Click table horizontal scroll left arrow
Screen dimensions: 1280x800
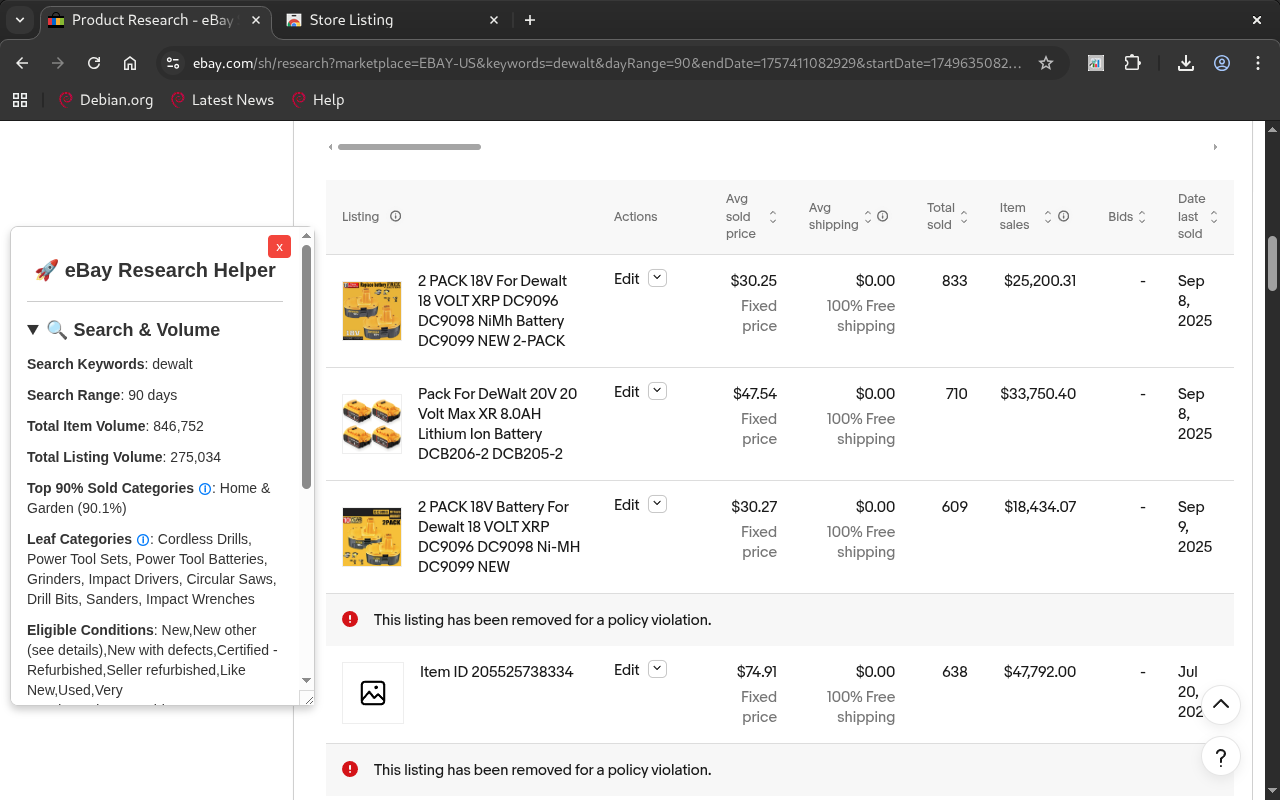(331, 147)
